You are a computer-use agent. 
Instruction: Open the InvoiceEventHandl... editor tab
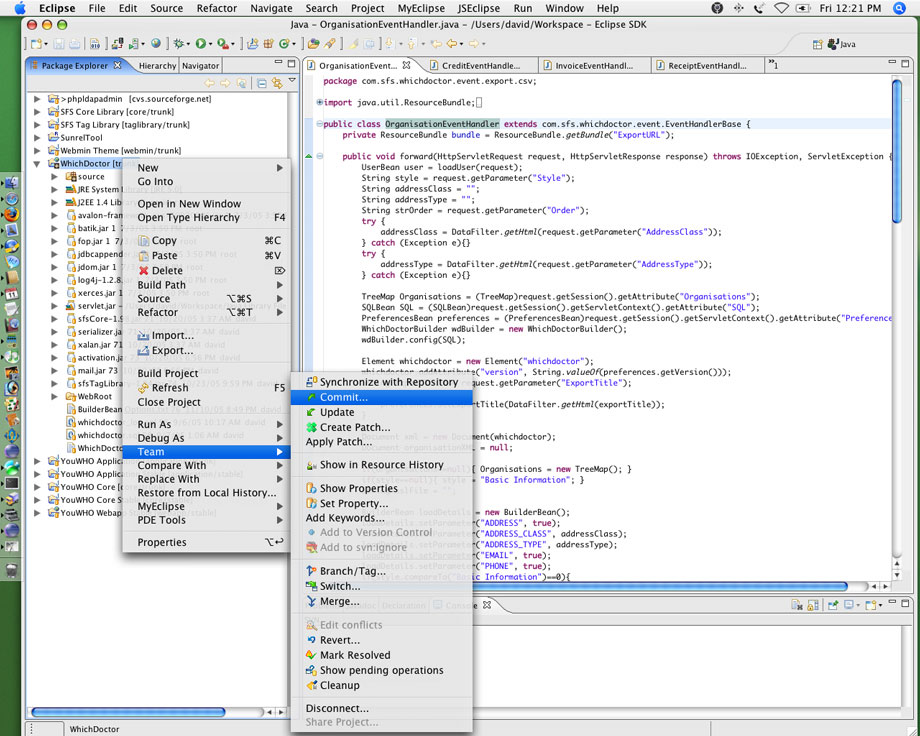[594, 66]
